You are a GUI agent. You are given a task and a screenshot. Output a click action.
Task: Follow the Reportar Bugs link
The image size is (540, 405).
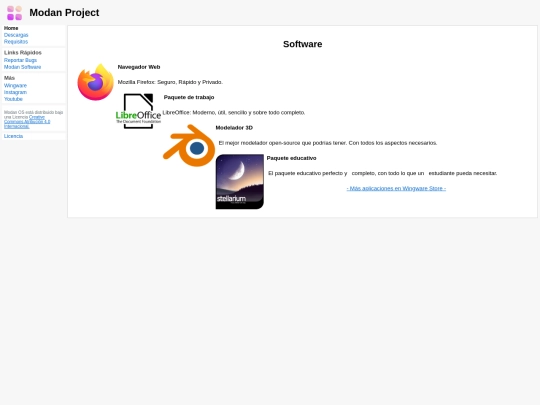coord(20,60)
